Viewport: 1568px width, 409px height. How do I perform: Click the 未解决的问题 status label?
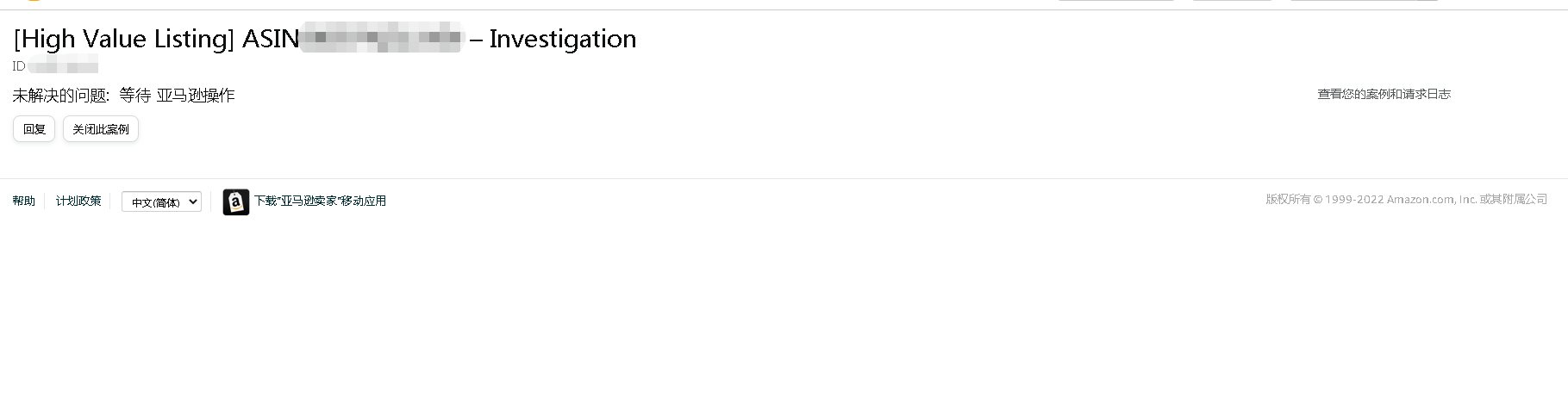(60, 95)
